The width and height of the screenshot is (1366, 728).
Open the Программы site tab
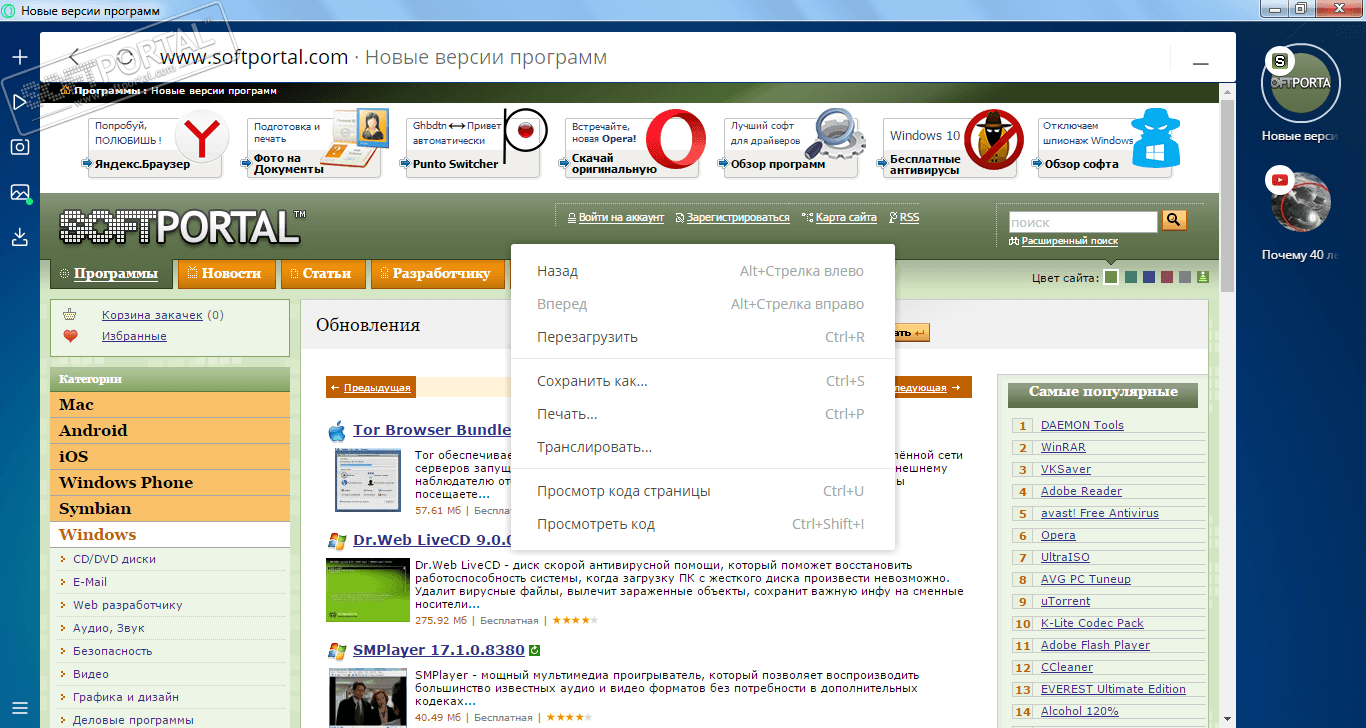click(x=111, y=274)
